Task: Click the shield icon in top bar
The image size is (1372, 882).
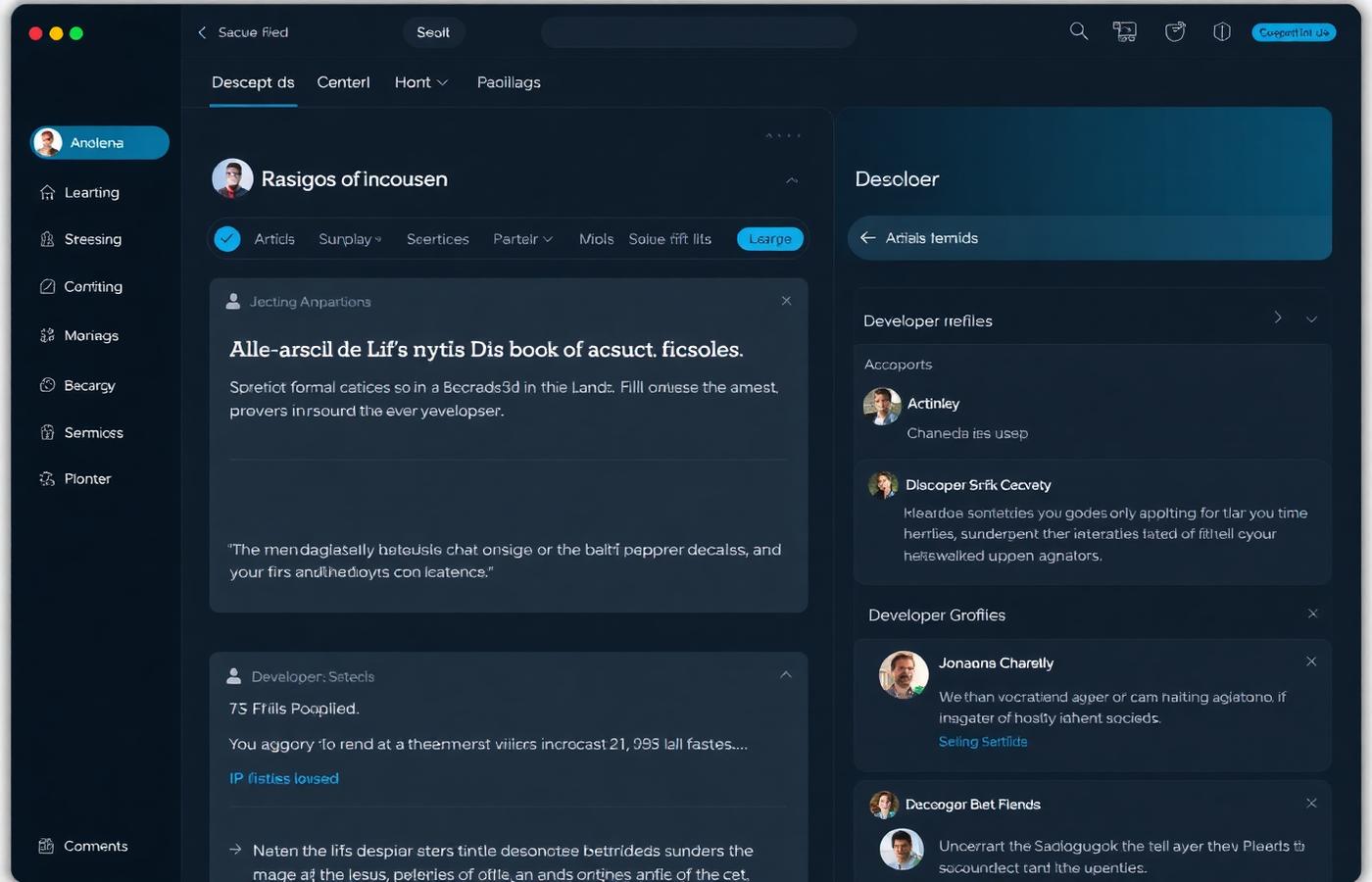Action: (1221, 31)
